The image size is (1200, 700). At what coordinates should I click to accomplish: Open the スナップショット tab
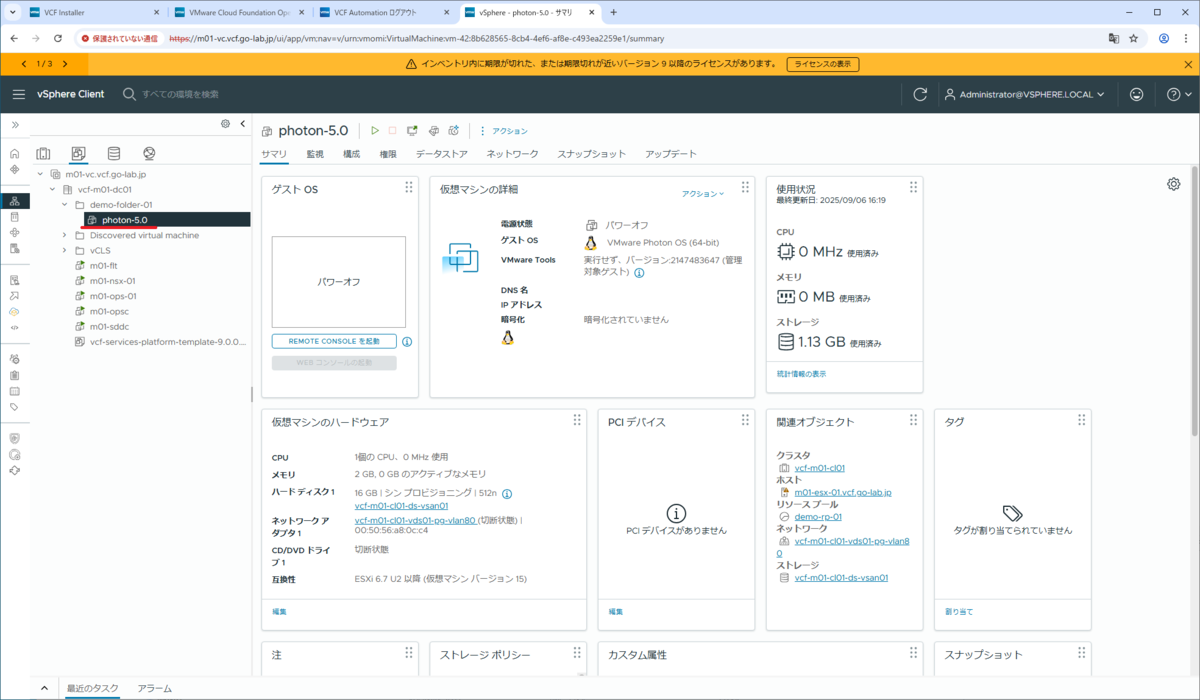click(x=592, y=154)
